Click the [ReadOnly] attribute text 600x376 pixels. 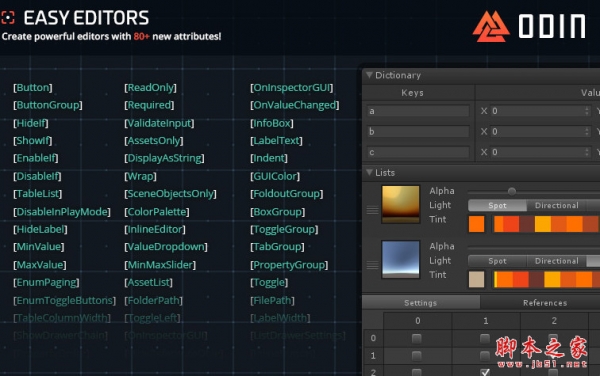(x=150, y=88)
